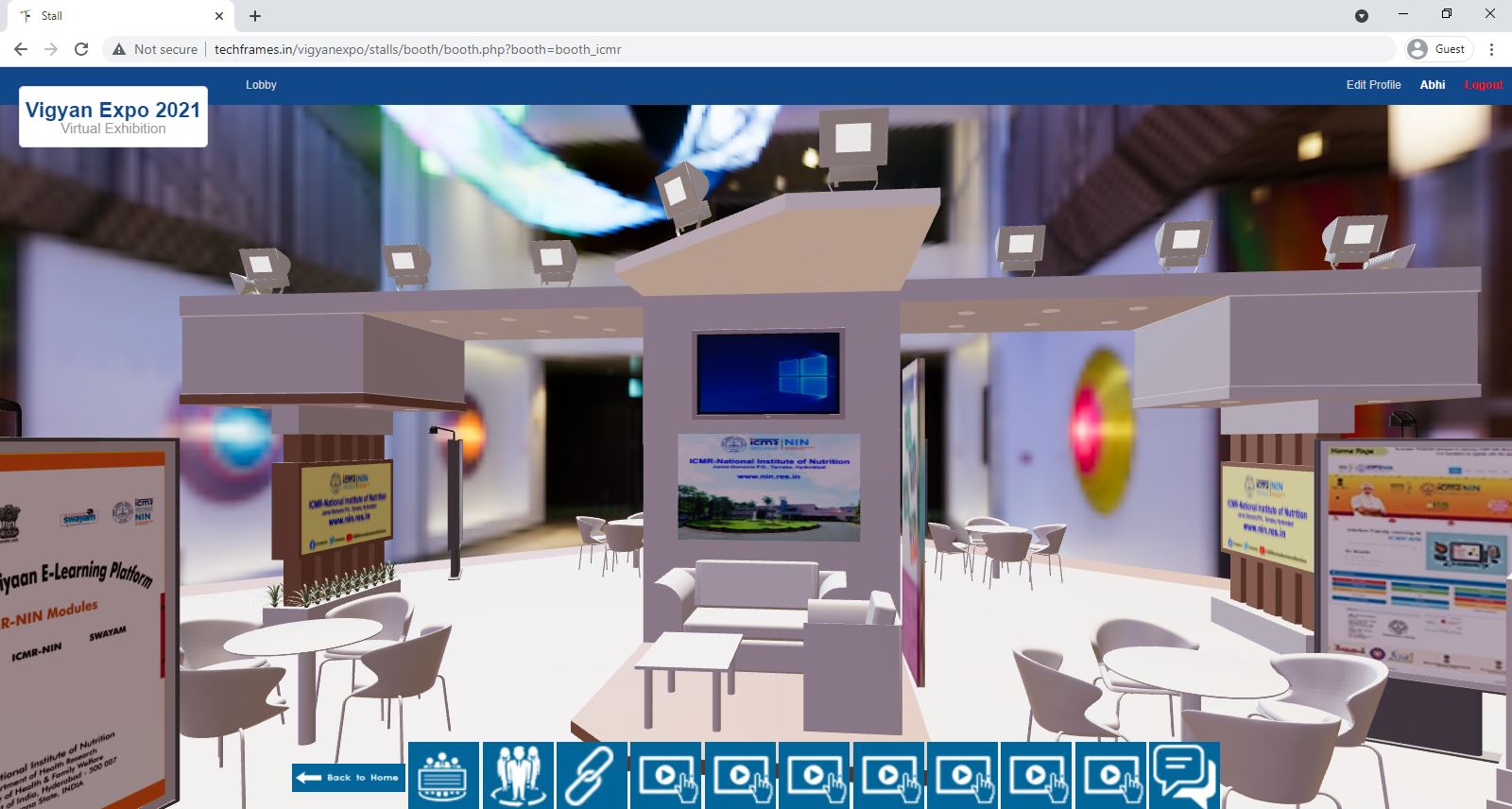Click the Vigyan Expo 2021 logo box
Viewport: 1512px width, 809px height.
tap(113, 117)
